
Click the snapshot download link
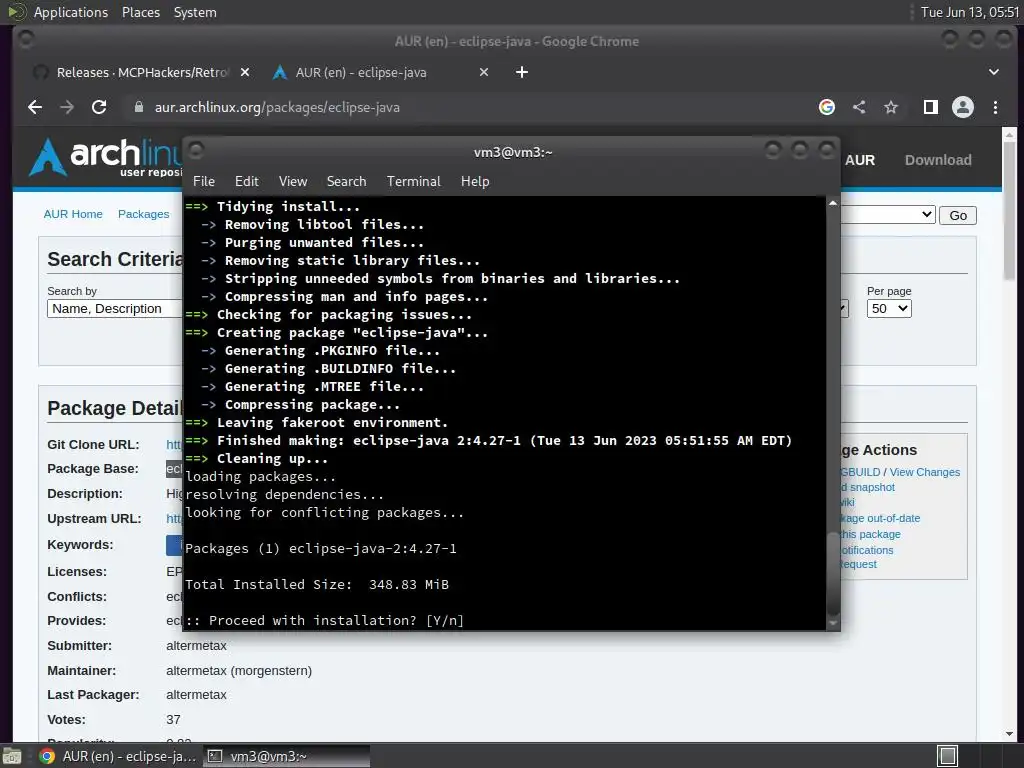pos(869,487)
